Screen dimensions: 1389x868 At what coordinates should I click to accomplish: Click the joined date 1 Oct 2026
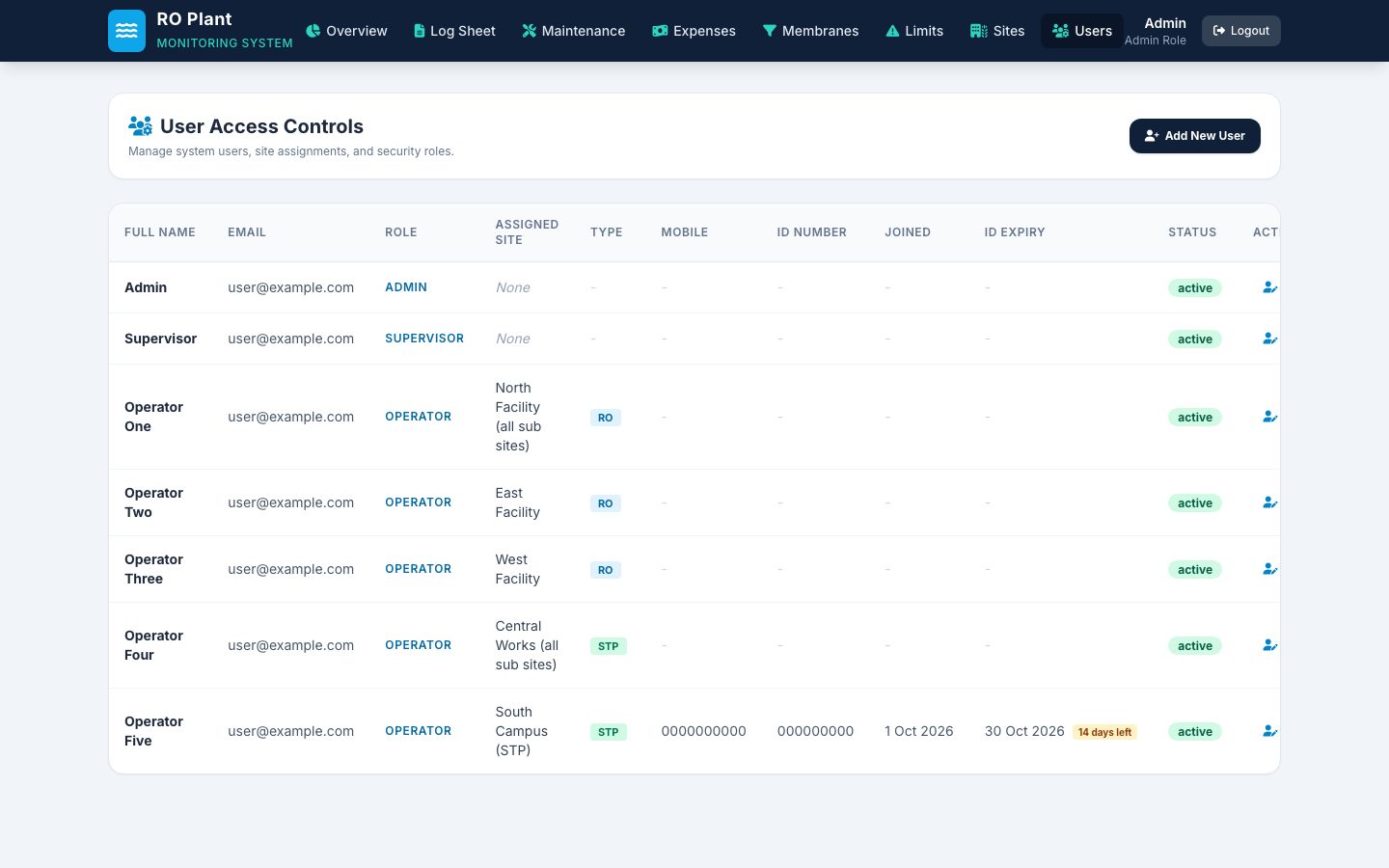[x=919, y=731]
